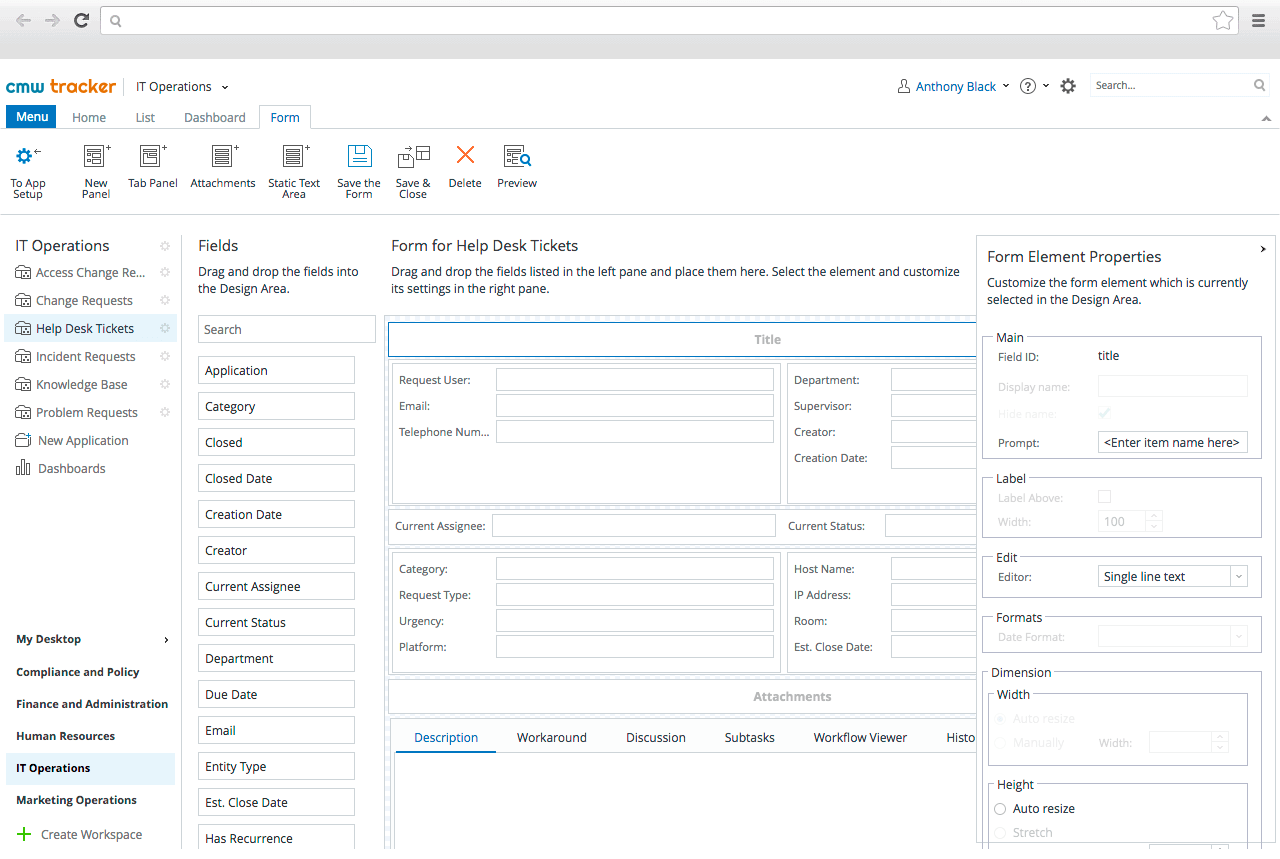
Task: Click the plus icon for Create Workspace
Action: coord(25,834)
